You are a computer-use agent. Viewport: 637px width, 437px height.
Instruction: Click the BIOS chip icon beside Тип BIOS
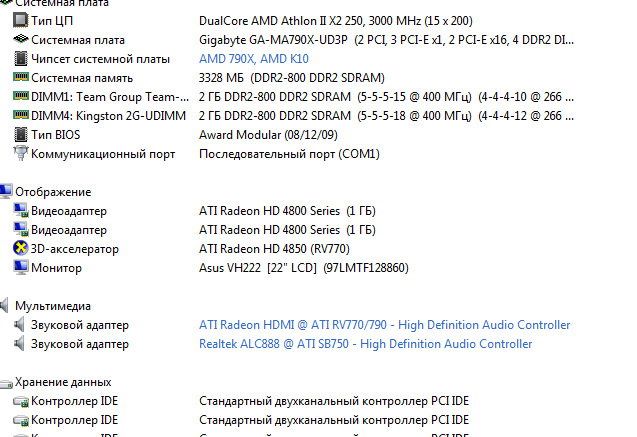point(20,134)
